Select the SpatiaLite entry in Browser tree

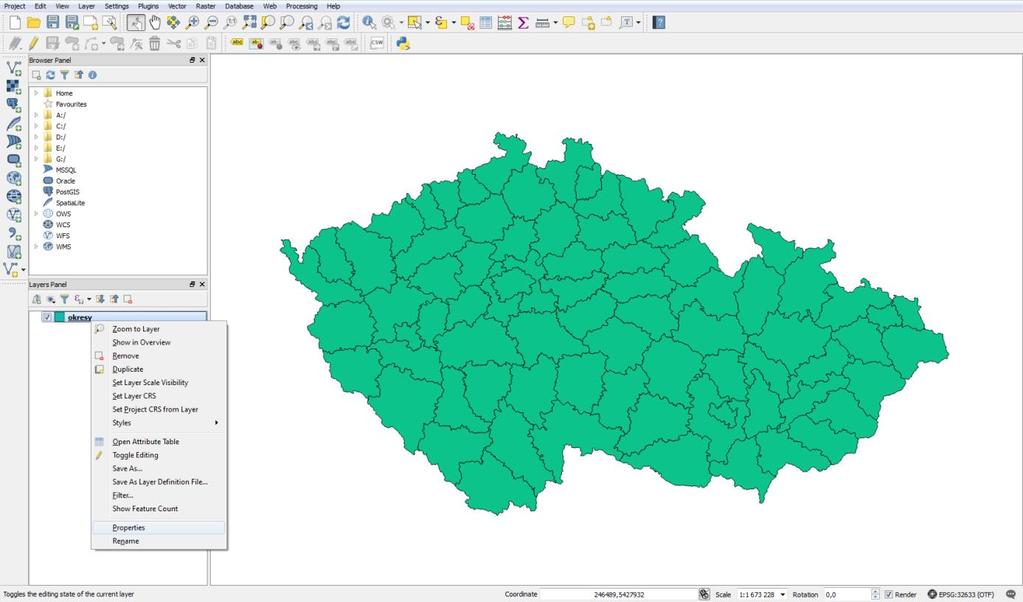pos(70,203)
